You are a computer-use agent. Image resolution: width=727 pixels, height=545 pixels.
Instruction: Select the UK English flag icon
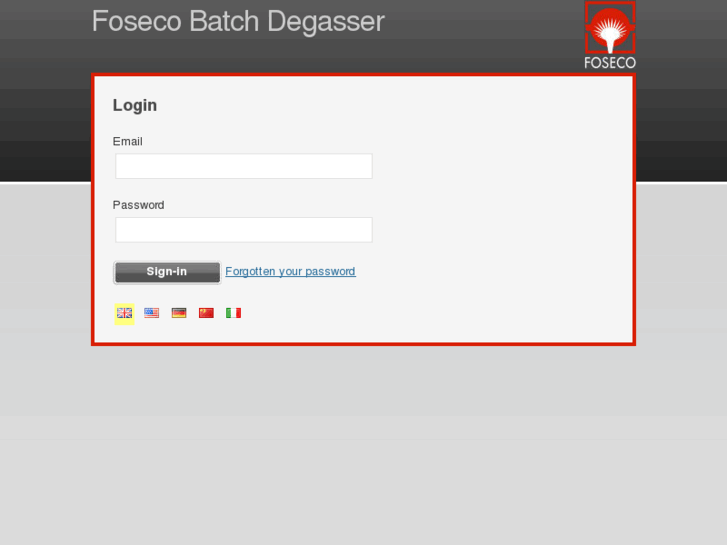124,314
